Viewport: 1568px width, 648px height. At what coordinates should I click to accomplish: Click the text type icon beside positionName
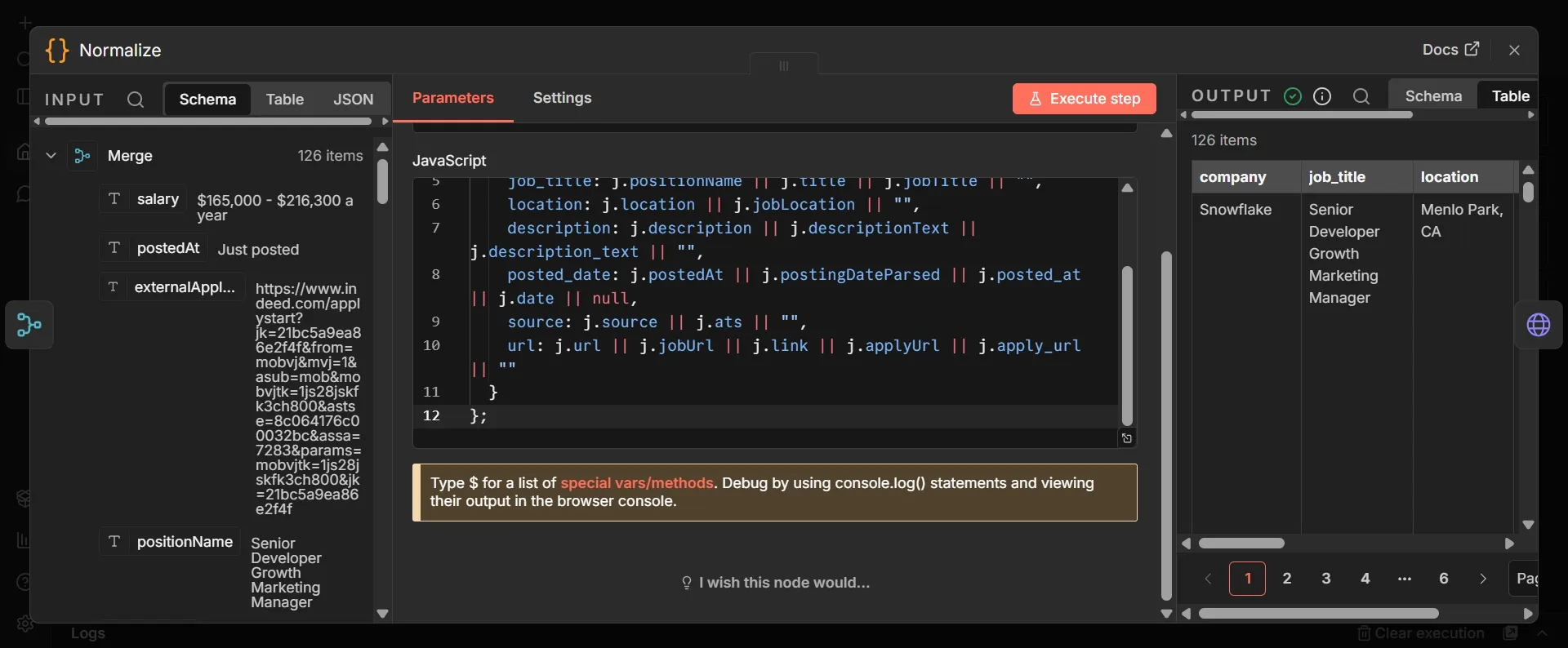[x=114, y=542]
